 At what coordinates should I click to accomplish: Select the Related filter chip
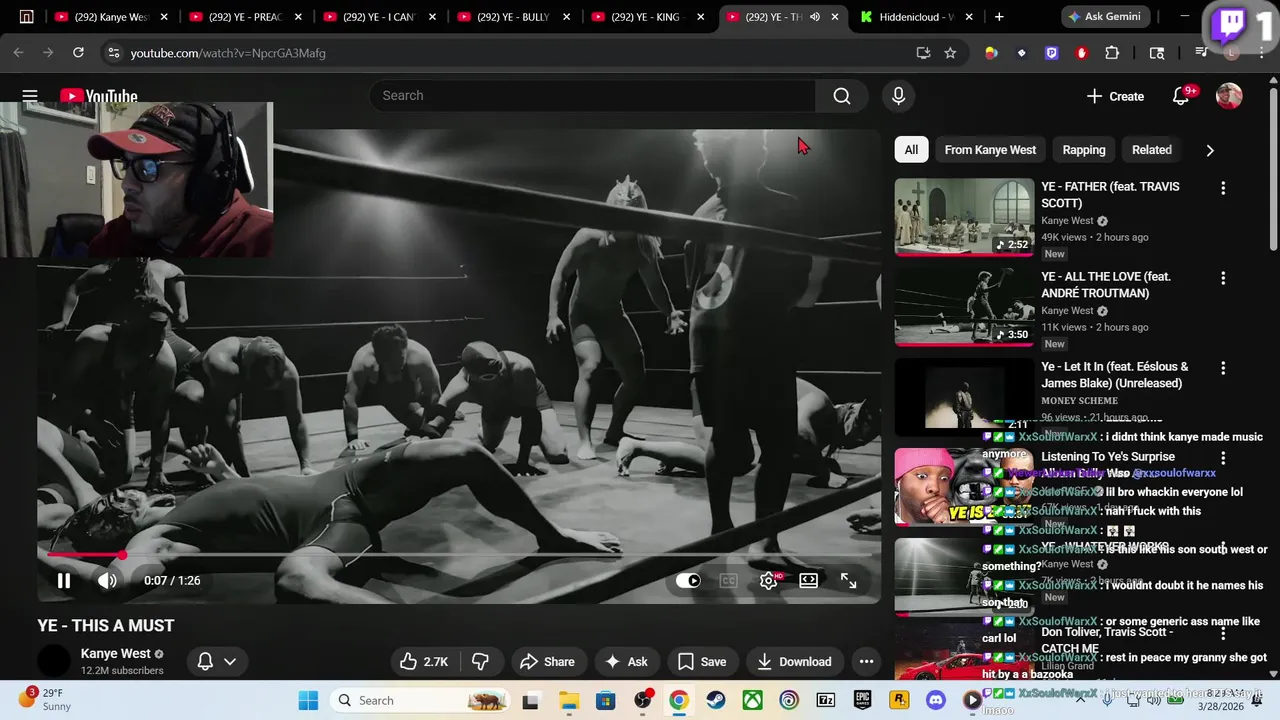pos(1151,150)
